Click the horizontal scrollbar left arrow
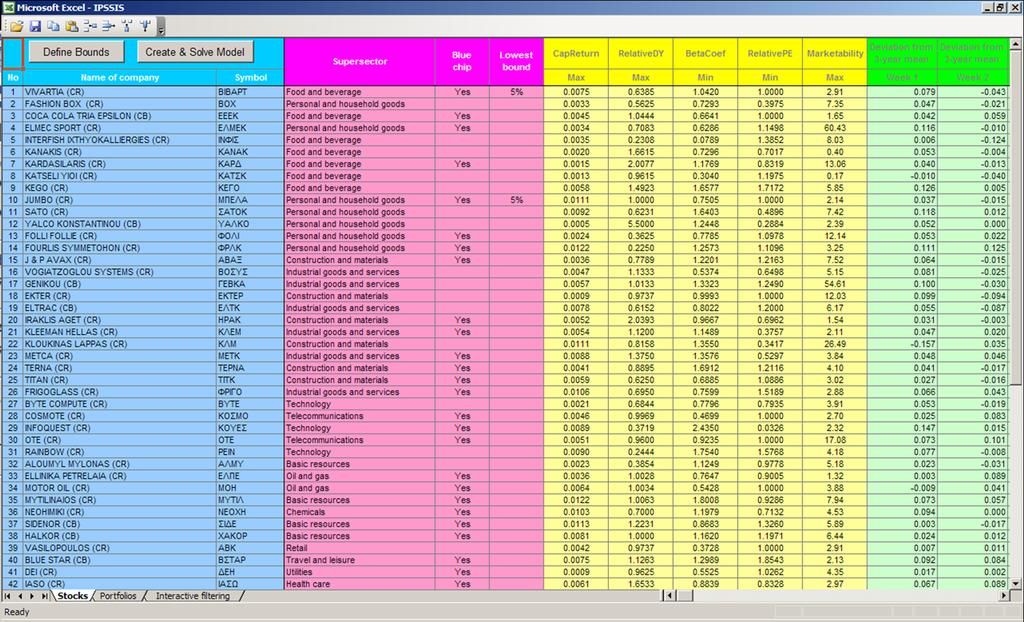Image resolution: width=1024 pixels, height=622 pixels. coord(669,596)
